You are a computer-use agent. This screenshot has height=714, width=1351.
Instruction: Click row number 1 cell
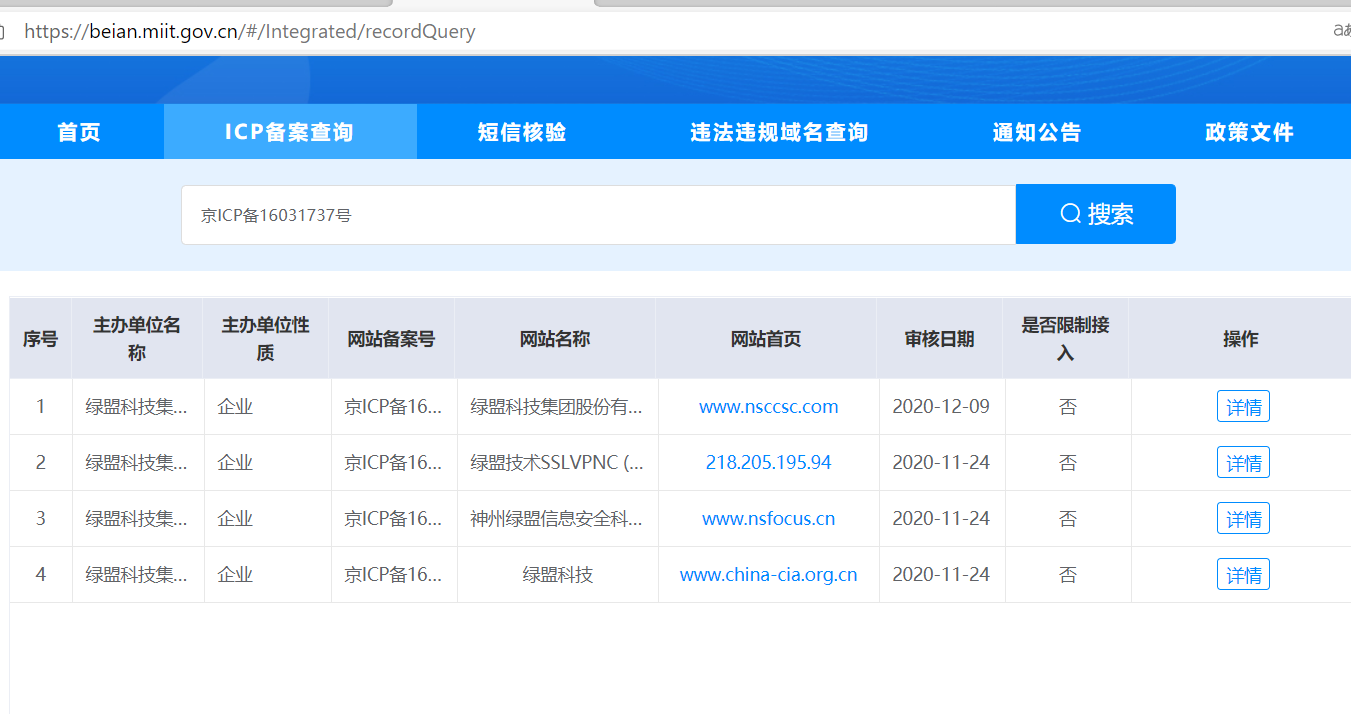pos(41,407)
